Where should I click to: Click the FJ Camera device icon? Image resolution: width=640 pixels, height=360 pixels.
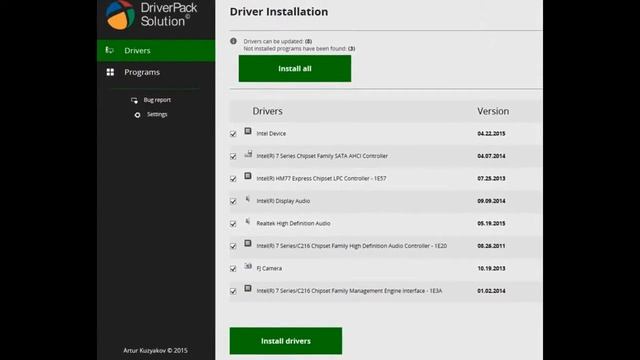248,266
